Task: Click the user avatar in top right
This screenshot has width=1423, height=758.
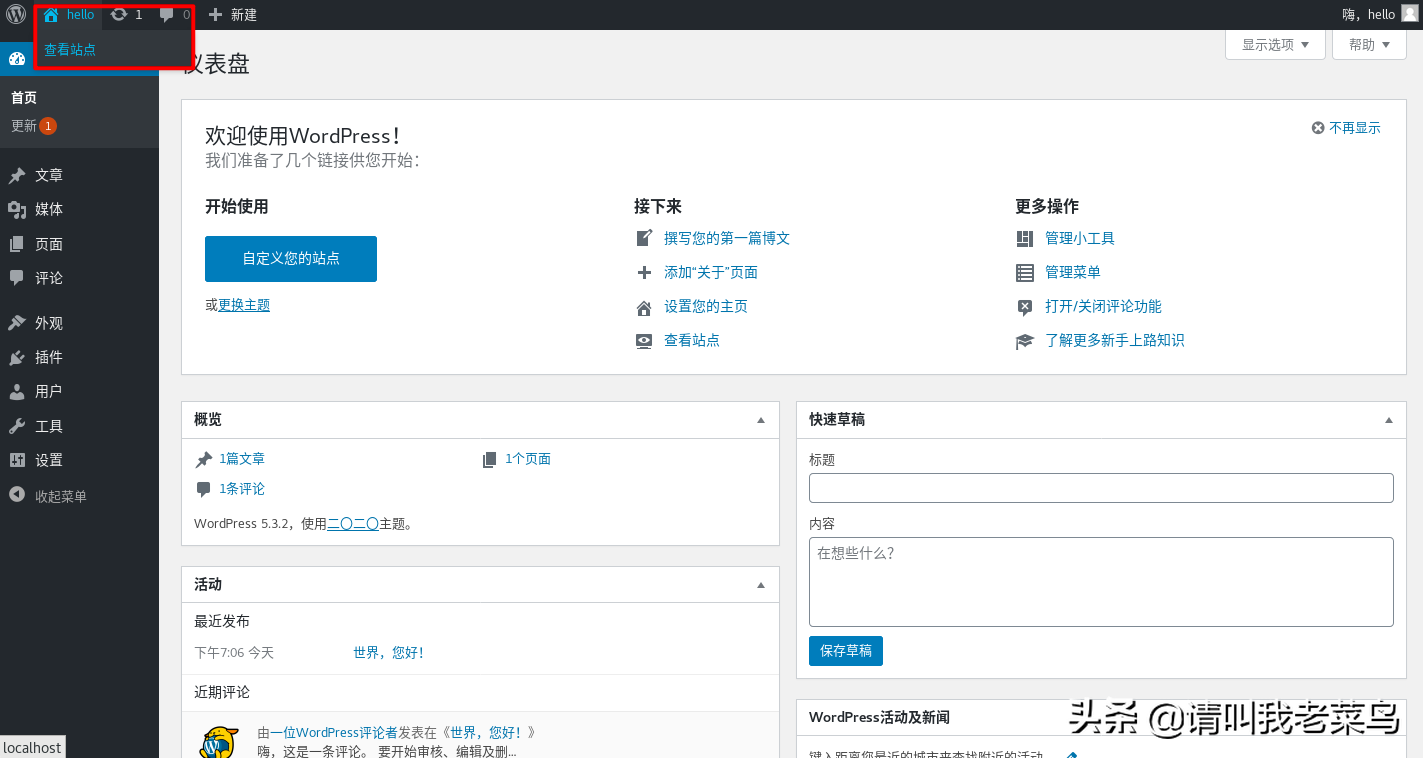Action: click(1410, 14)
